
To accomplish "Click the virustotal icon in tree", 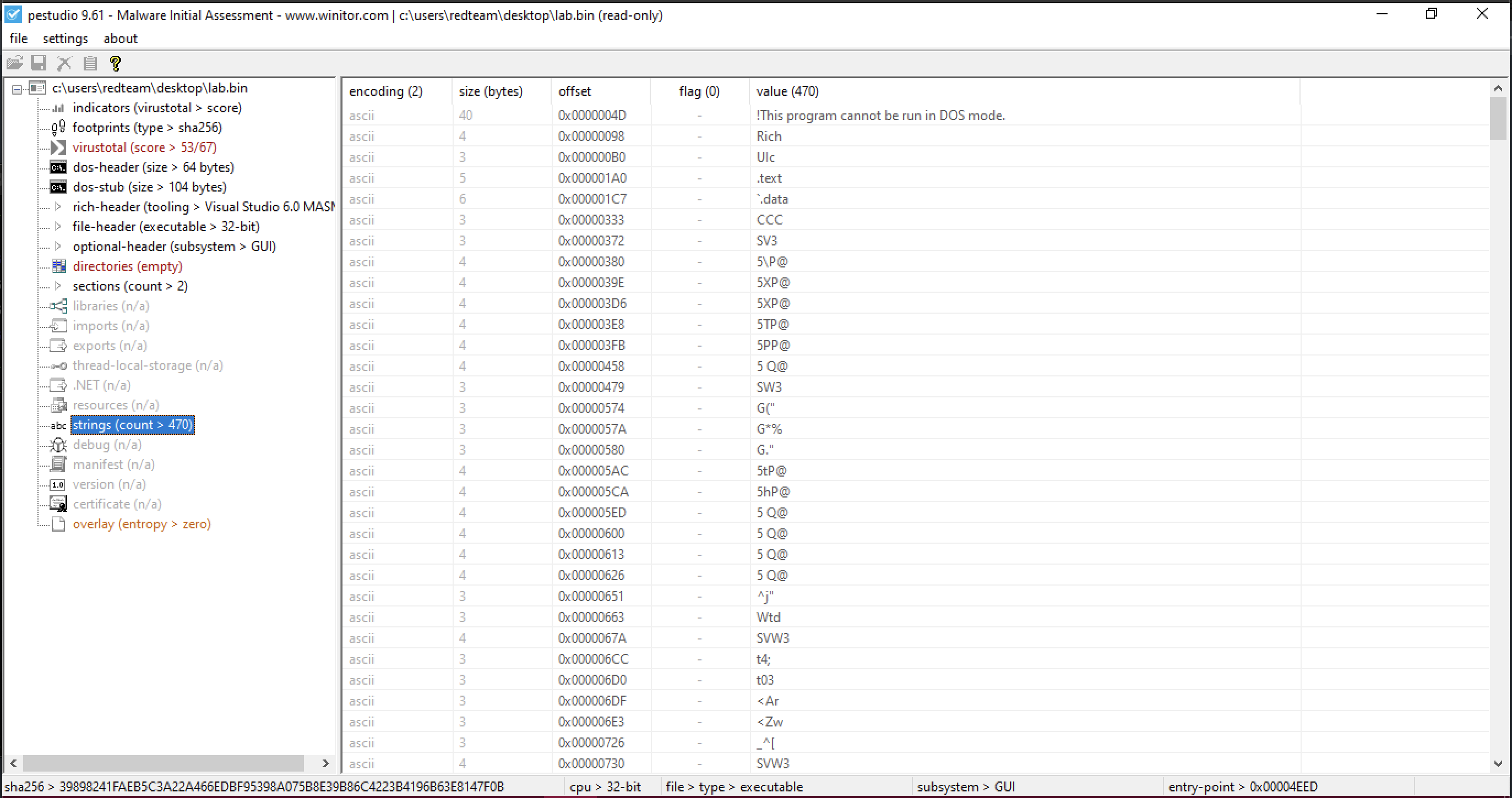I will 57,147.
